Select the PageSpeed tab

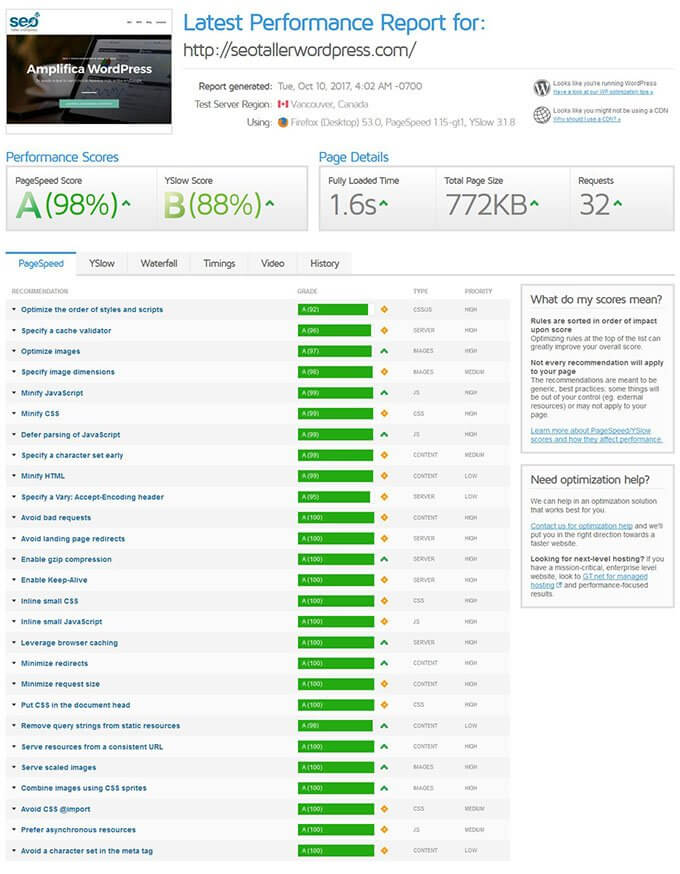point(41,263)
